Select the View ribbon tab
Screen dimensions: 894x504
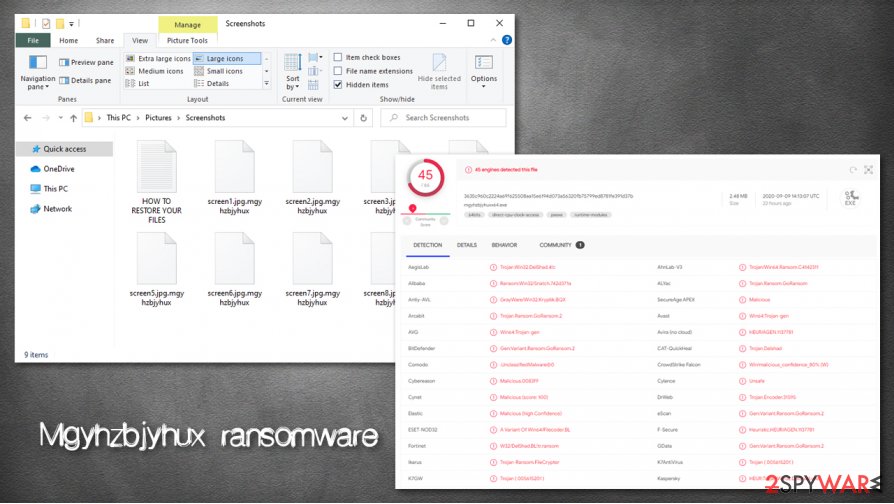[140, 40]
